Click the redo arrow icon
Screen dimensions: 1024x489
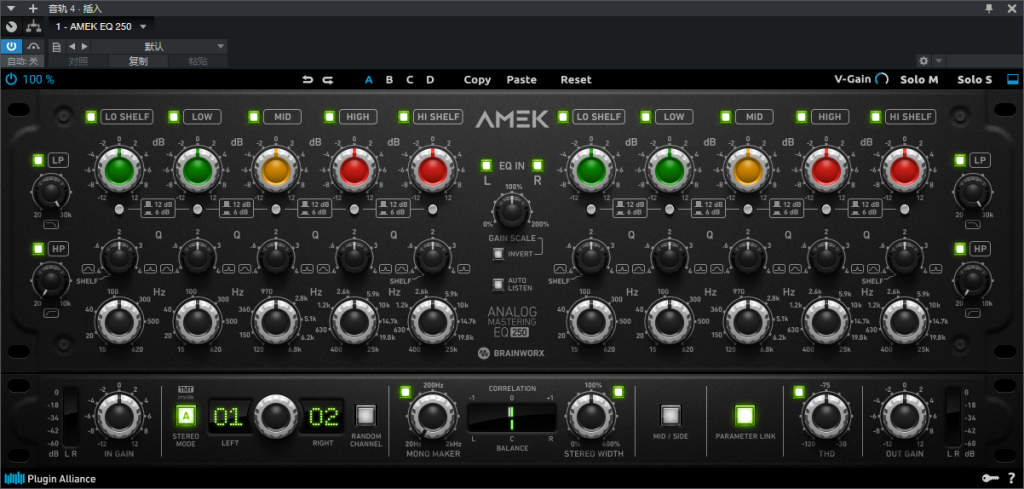tap(328, 80)
